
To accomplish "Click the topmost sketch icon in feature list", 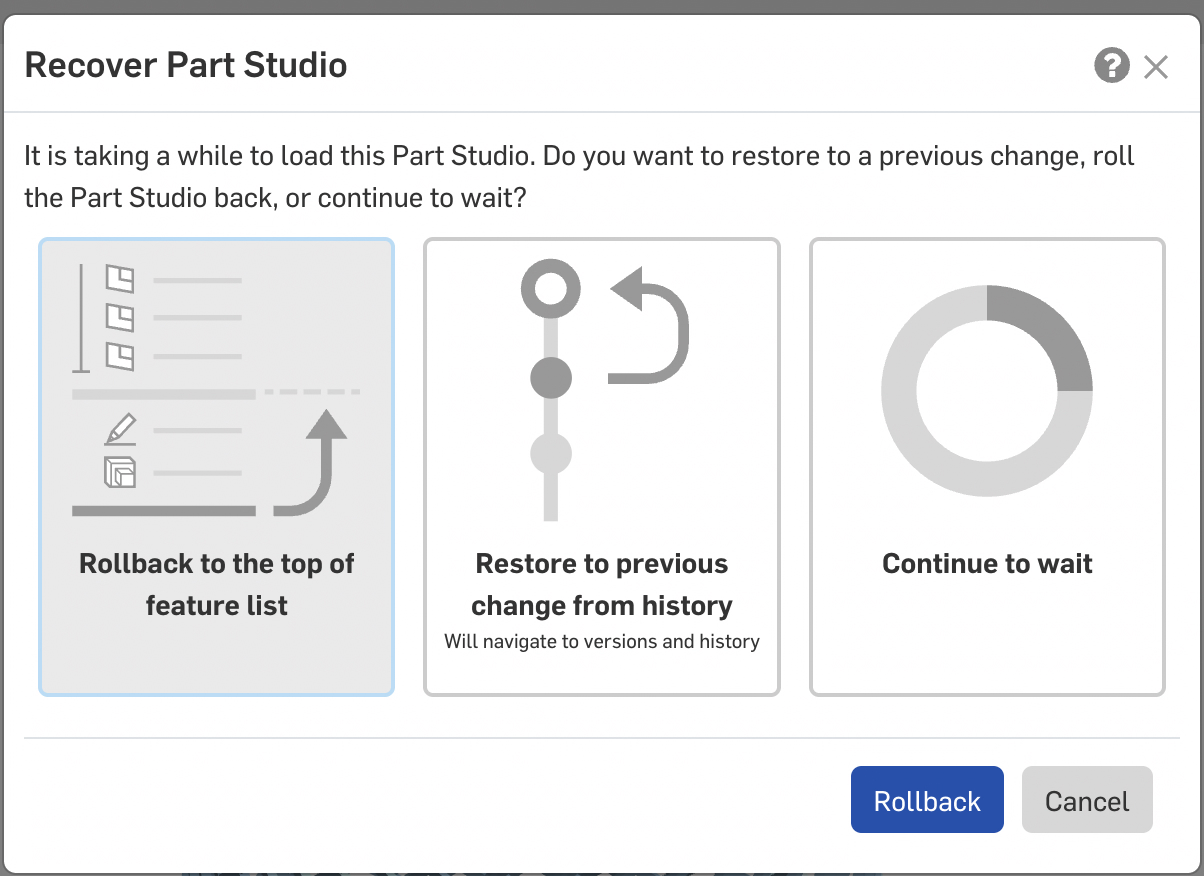I will pos(120,279).
